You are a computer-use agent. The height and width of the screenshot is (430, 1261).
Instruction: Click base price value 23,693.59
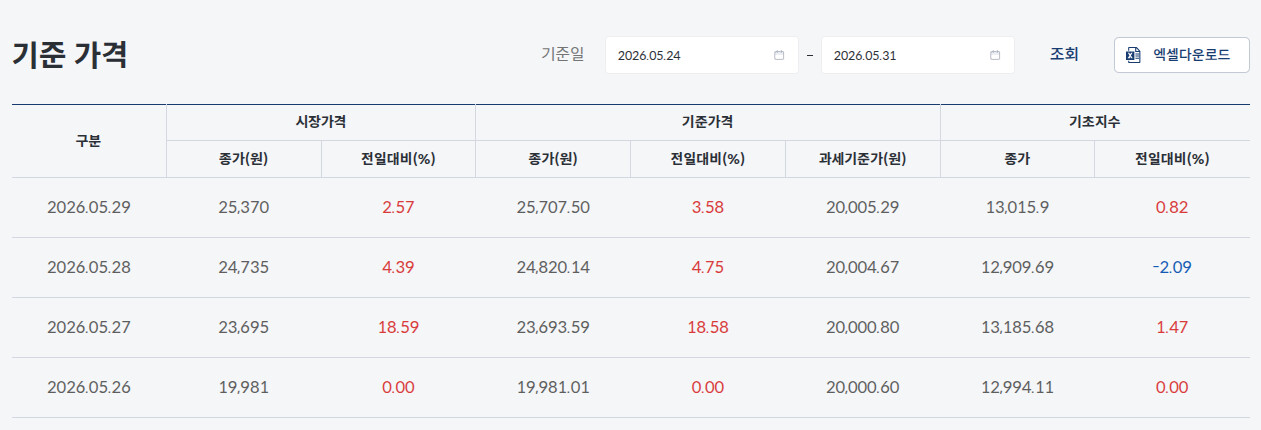553,328
